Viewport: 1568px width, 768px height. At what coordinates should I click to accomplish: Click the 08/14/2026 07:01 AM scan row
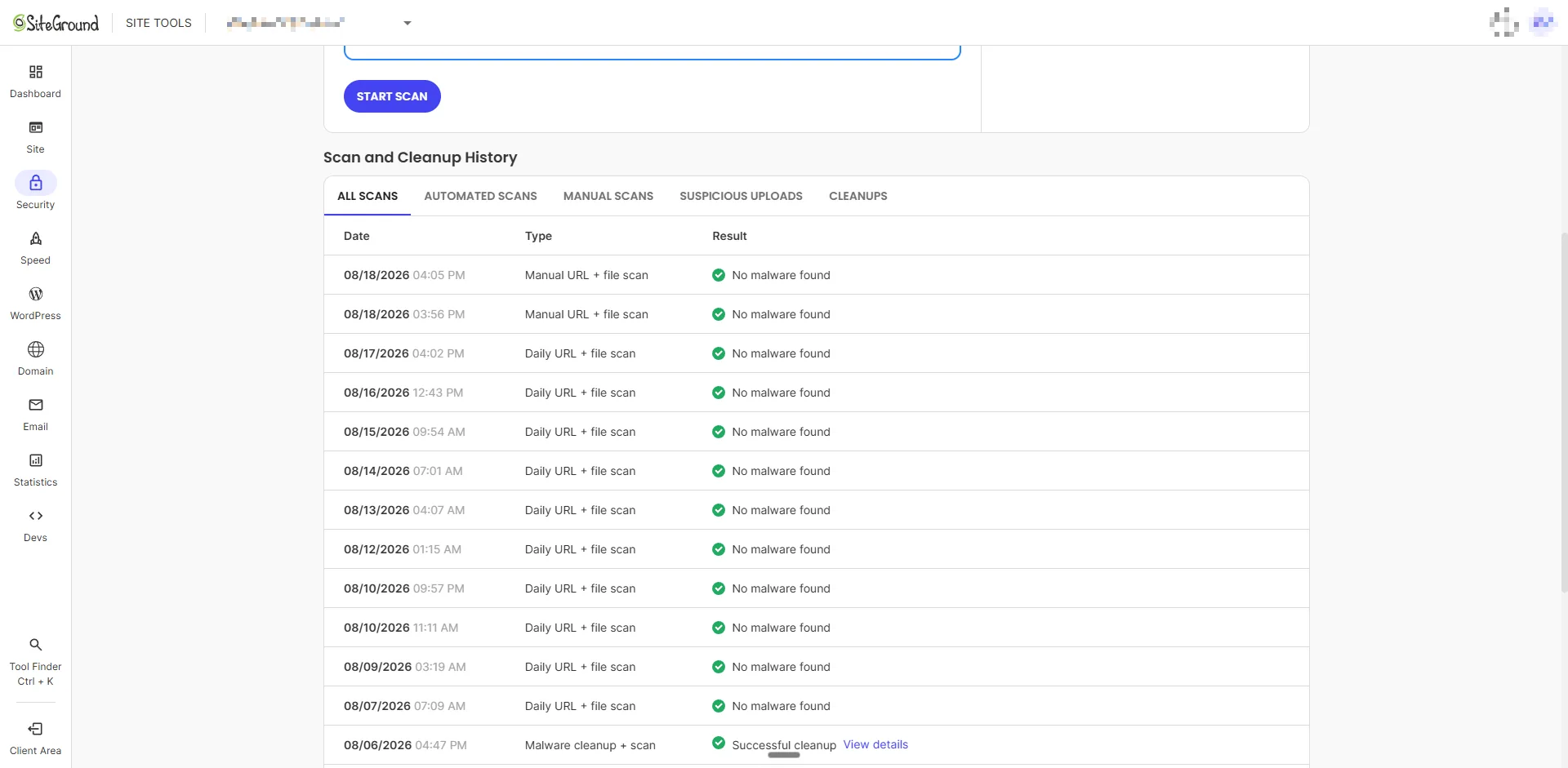pos(817,471)
